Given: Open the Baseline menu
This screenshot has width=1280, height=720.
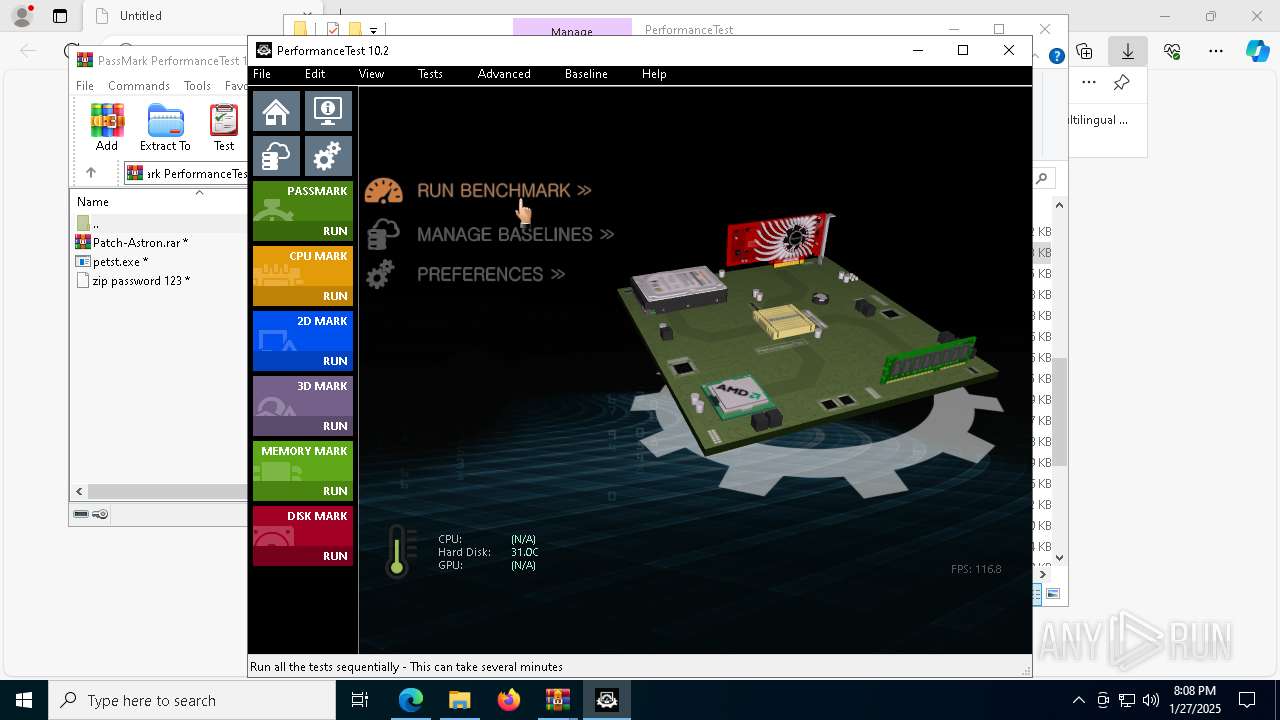Looking at the screenshot, I should click(x=586, y=74).
